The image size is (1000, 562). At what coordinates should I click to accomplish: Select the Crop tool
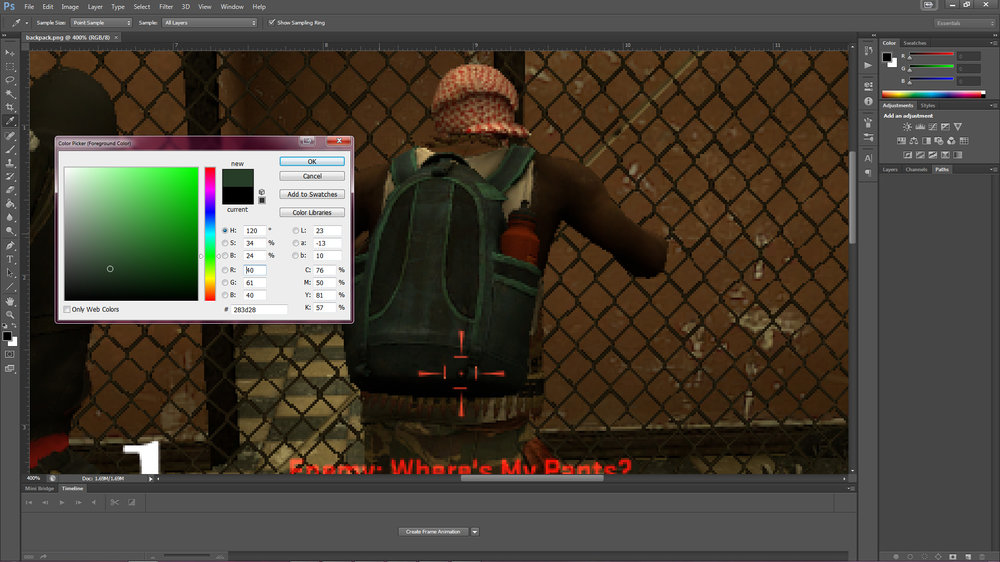coord(10,107)
